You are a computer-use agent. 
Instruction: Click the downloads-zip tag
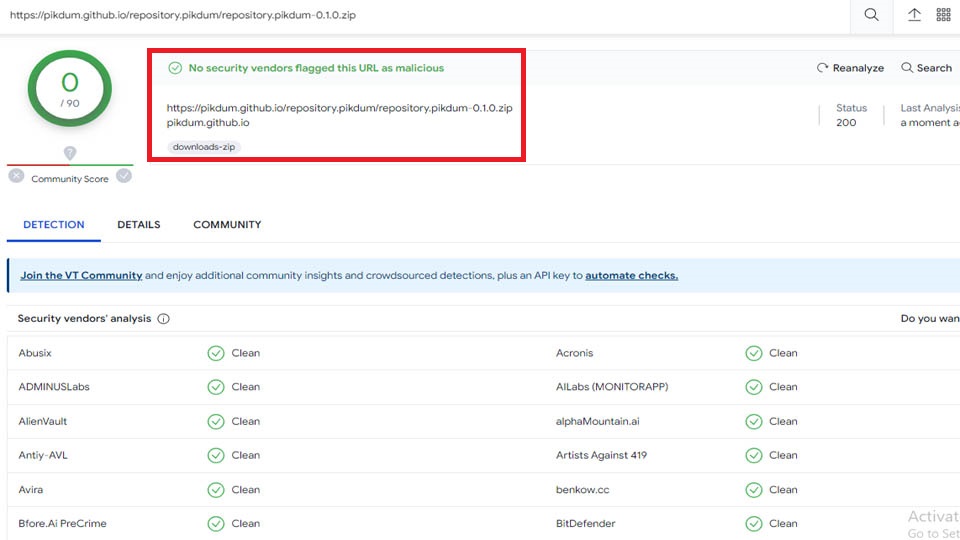coord(204,147)
